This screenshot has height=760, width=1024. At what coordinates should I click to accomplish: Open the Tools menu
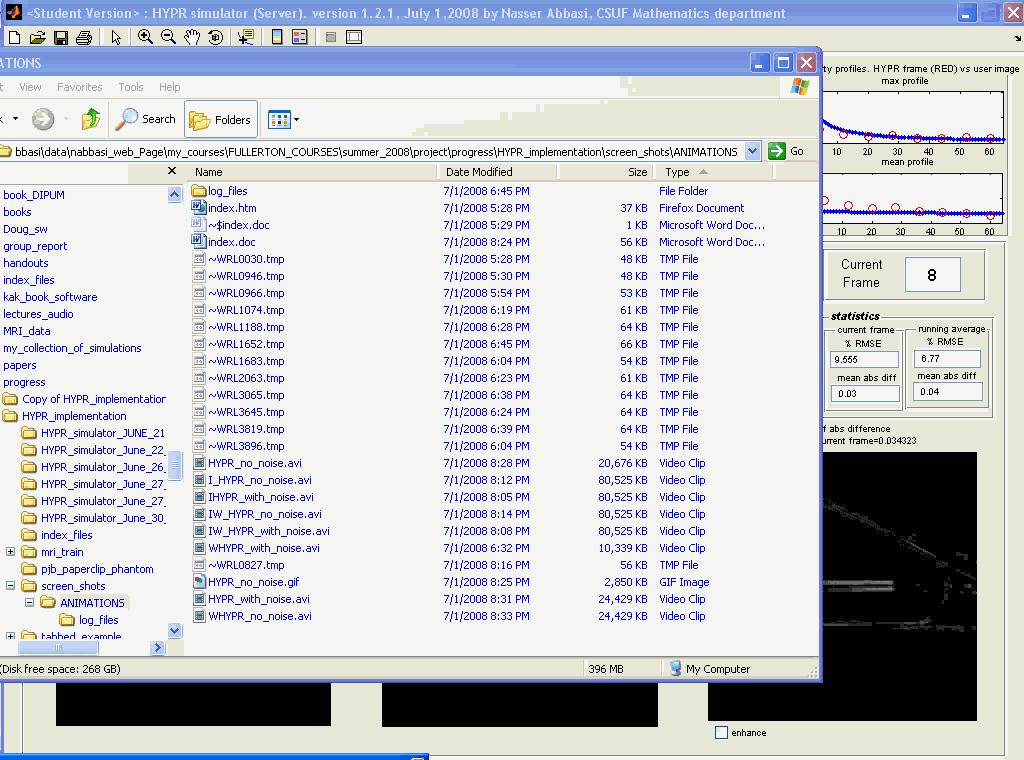point(131,87)
